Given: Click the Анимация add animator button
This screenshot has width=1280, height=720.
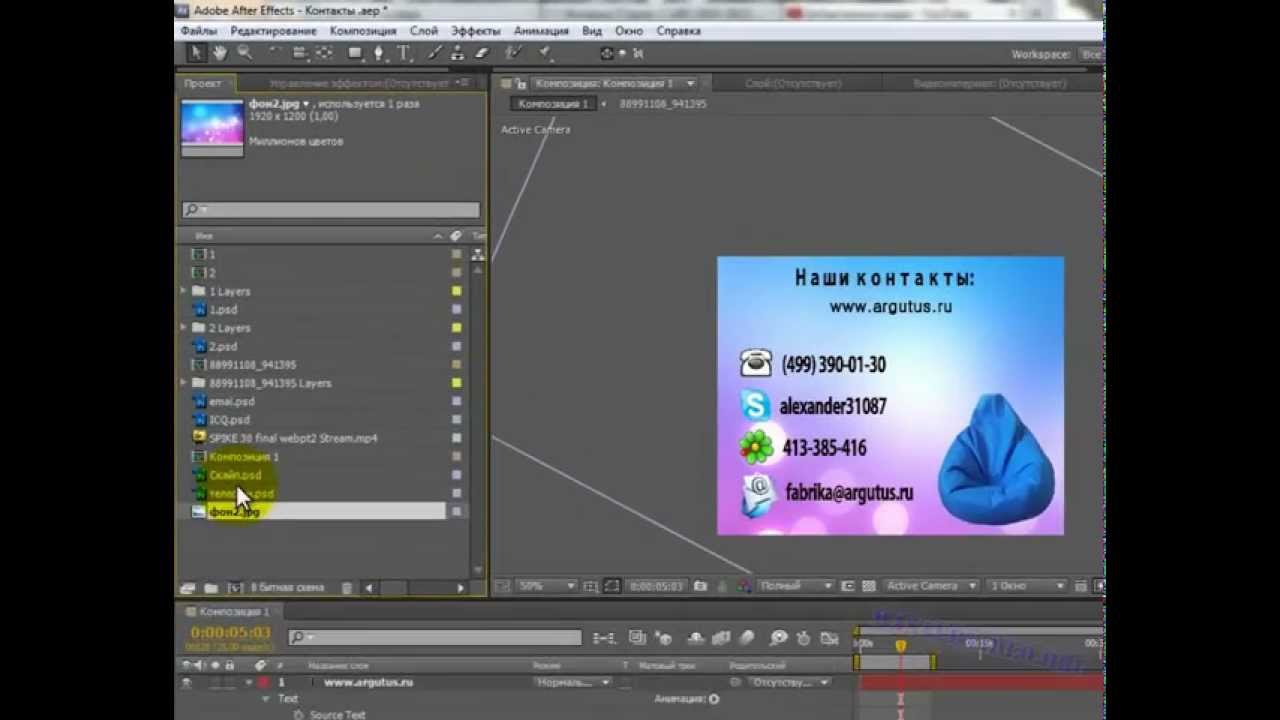Looking at the screenshot, I should pos(714,699).
